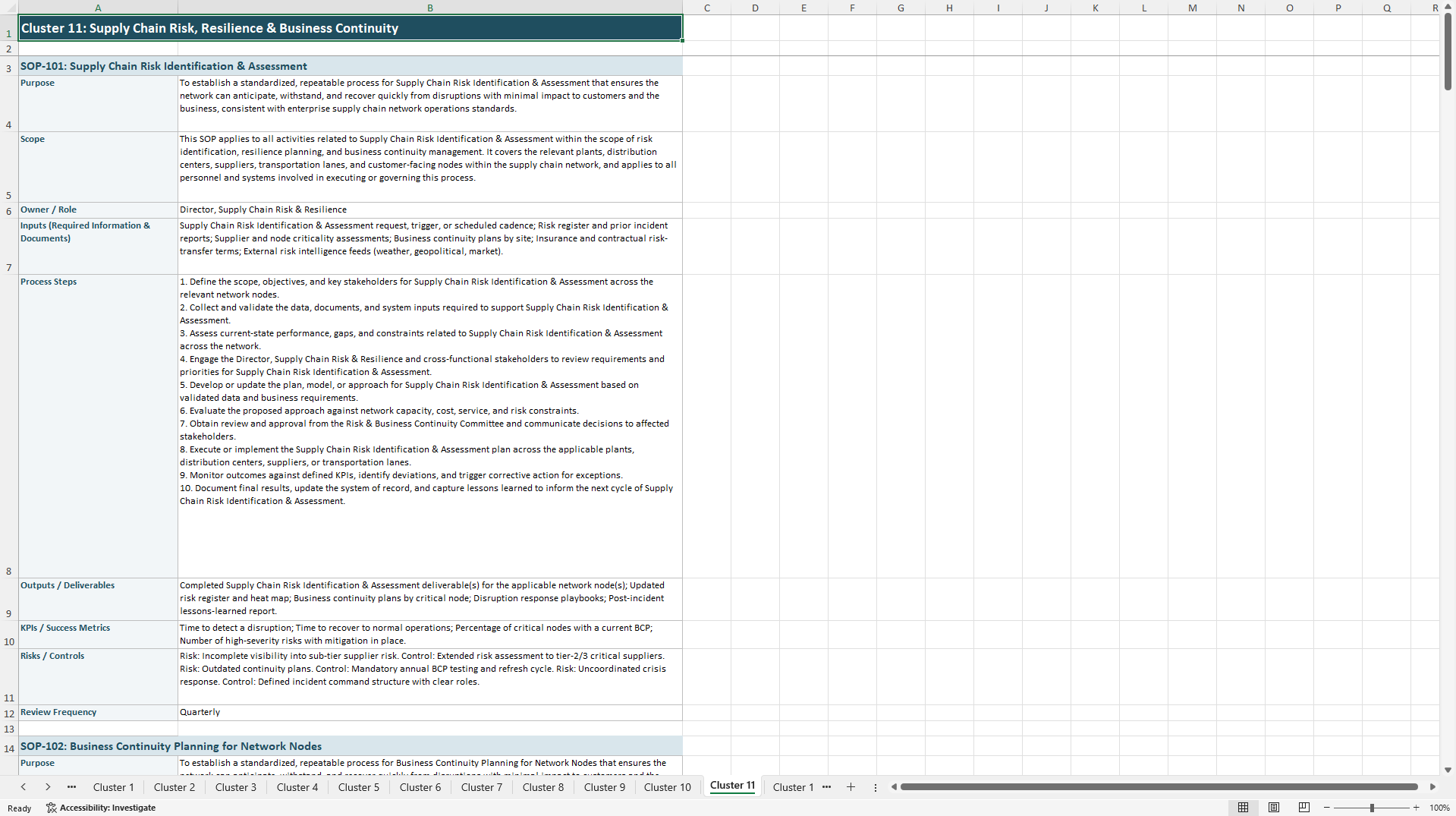
Task: Open sheet tab options vertical dots
Action: [875, 787]
